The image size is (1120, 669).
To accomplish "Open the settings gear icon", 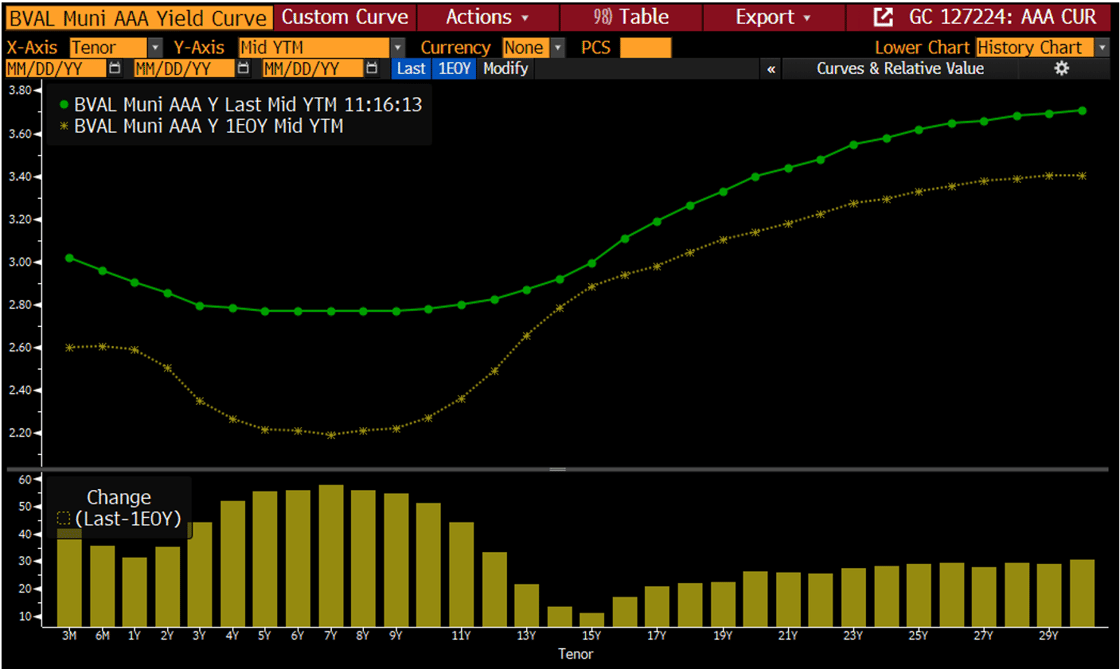I will click(1061, 69).
